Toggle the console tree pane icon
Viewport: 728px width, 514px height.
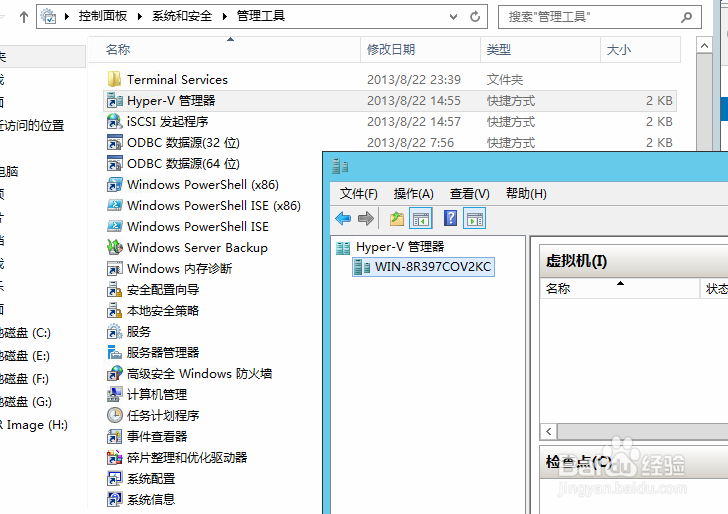click(x=421, y=218)
